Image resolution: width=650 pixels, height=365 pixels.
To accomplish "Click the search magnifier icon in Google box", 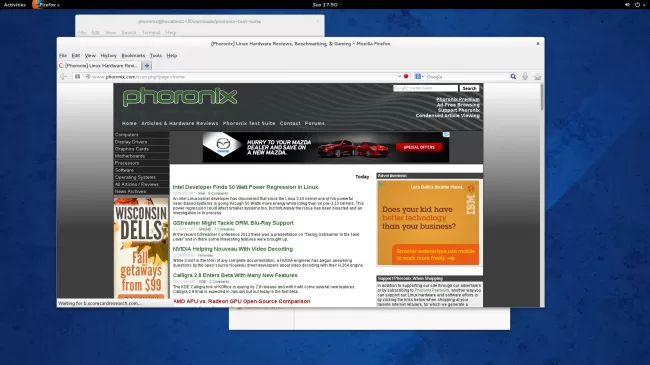I will click(513, 77).
